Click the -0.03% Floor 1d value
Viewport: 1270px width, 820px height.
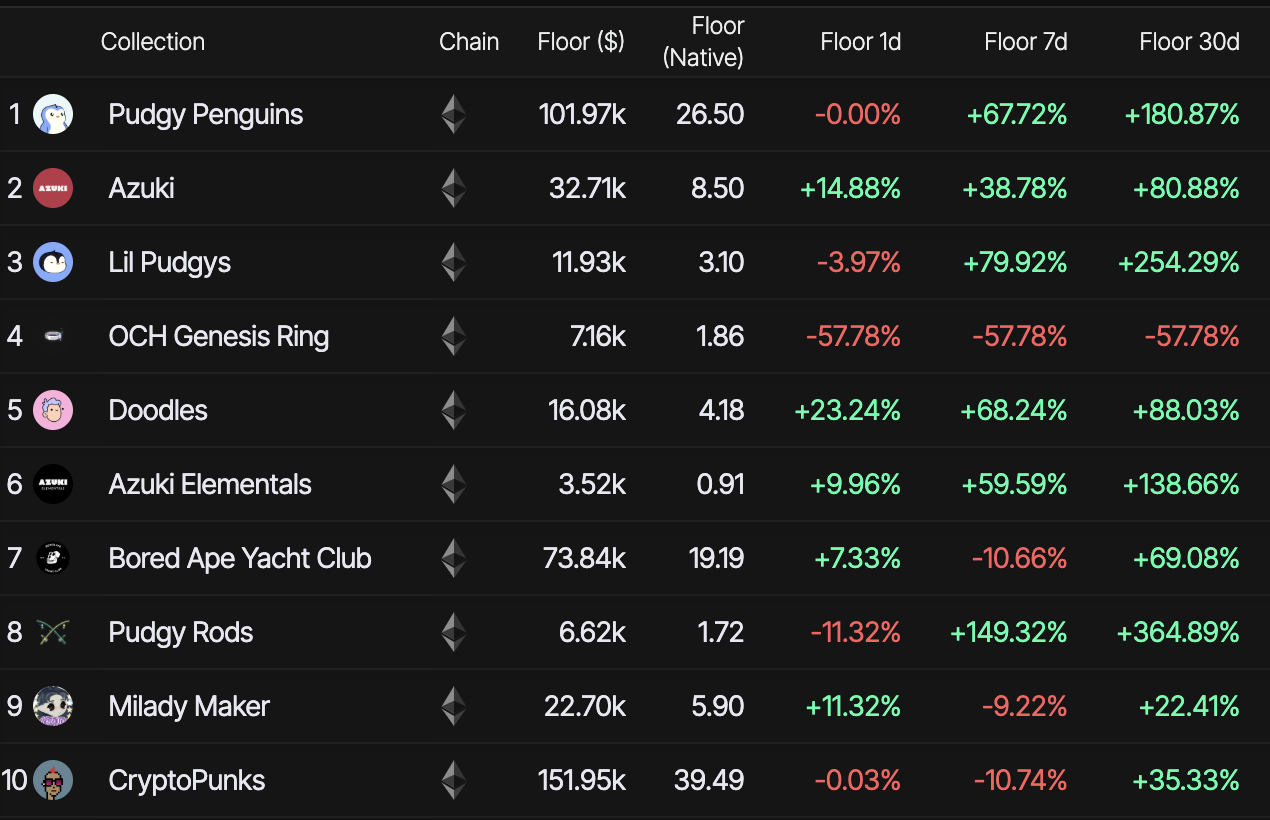click(x=858, y=780)
